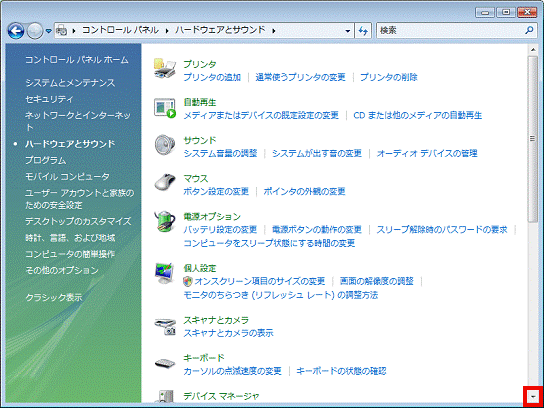Image resolution: width=544 pixels, height=408 pixels.
Task: Click ポインタの外観の変更 link
Action: click(x=304, y=191)
